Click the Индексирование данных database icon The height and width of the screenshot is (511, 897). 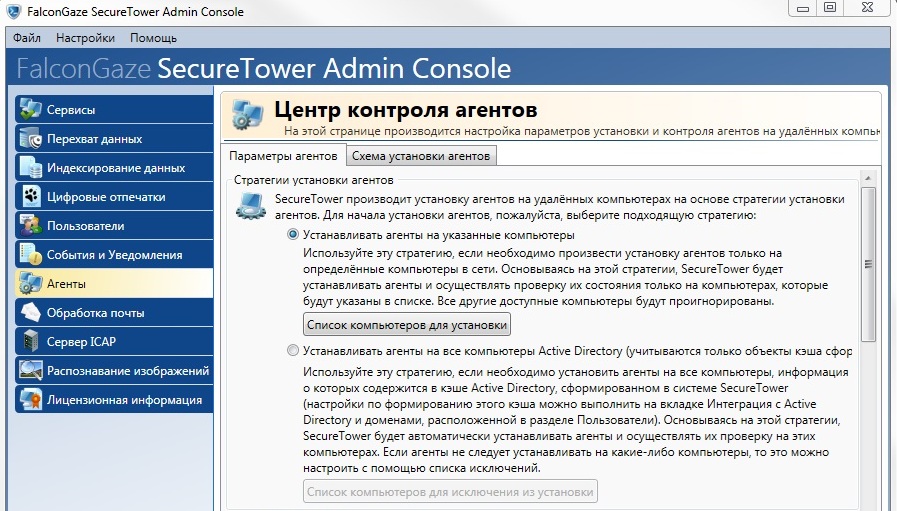click(30, 168)
